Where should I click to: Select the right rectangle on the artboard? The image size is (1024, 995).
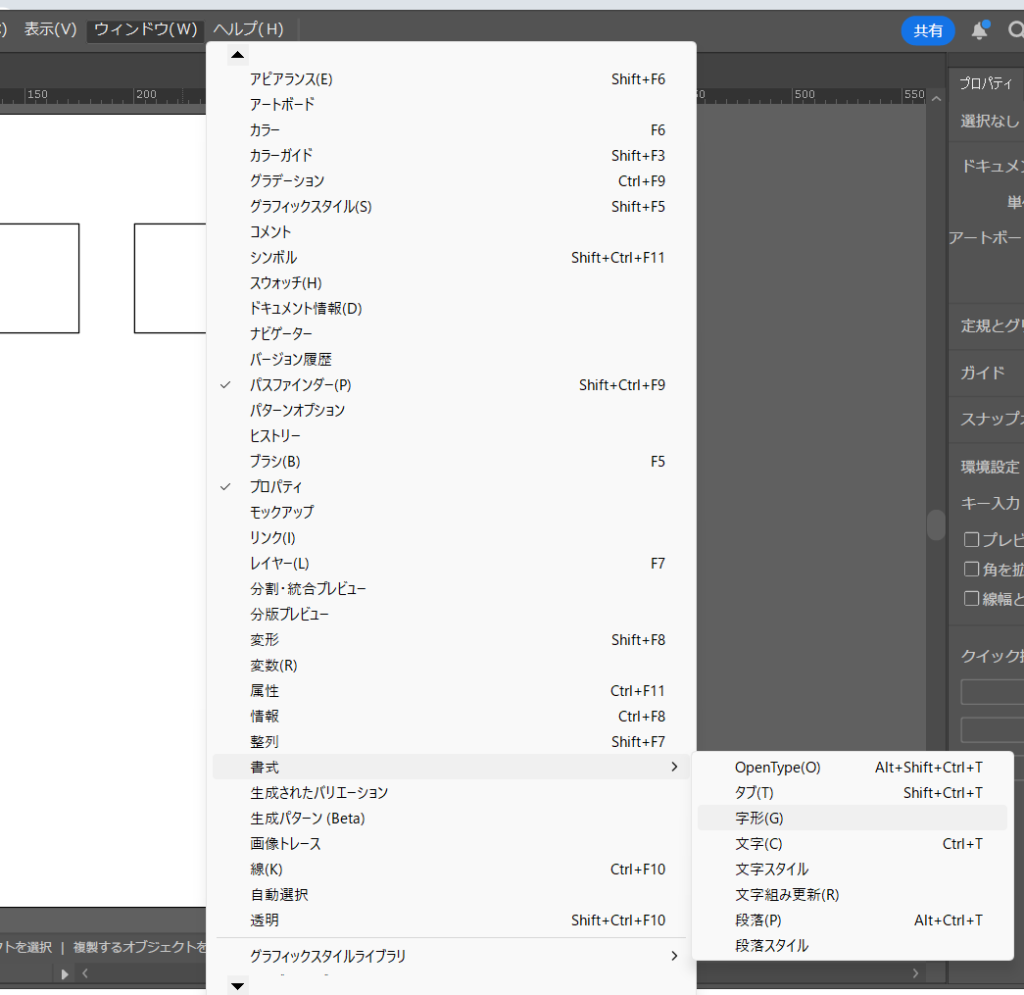(136, 278)
